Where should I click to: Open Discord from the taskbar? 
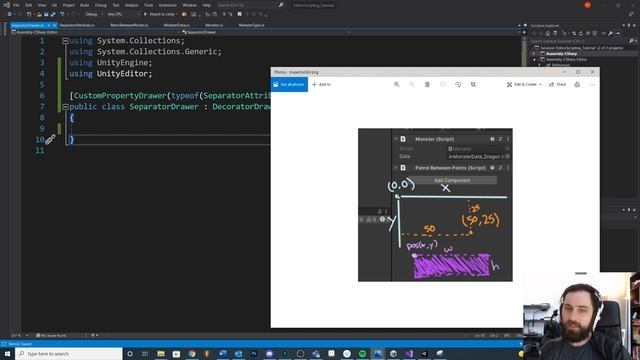point(269,353)
